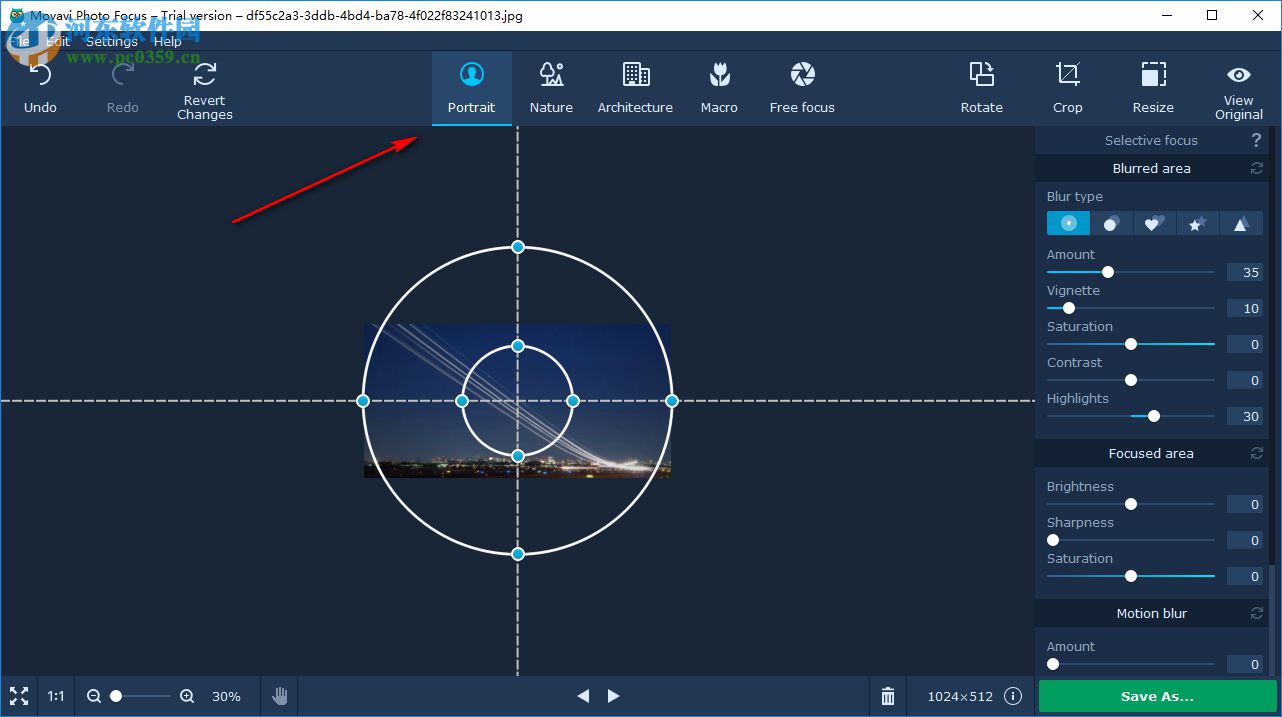
Task: Select the hand pan tool
Action: click(x=280, y=696)
